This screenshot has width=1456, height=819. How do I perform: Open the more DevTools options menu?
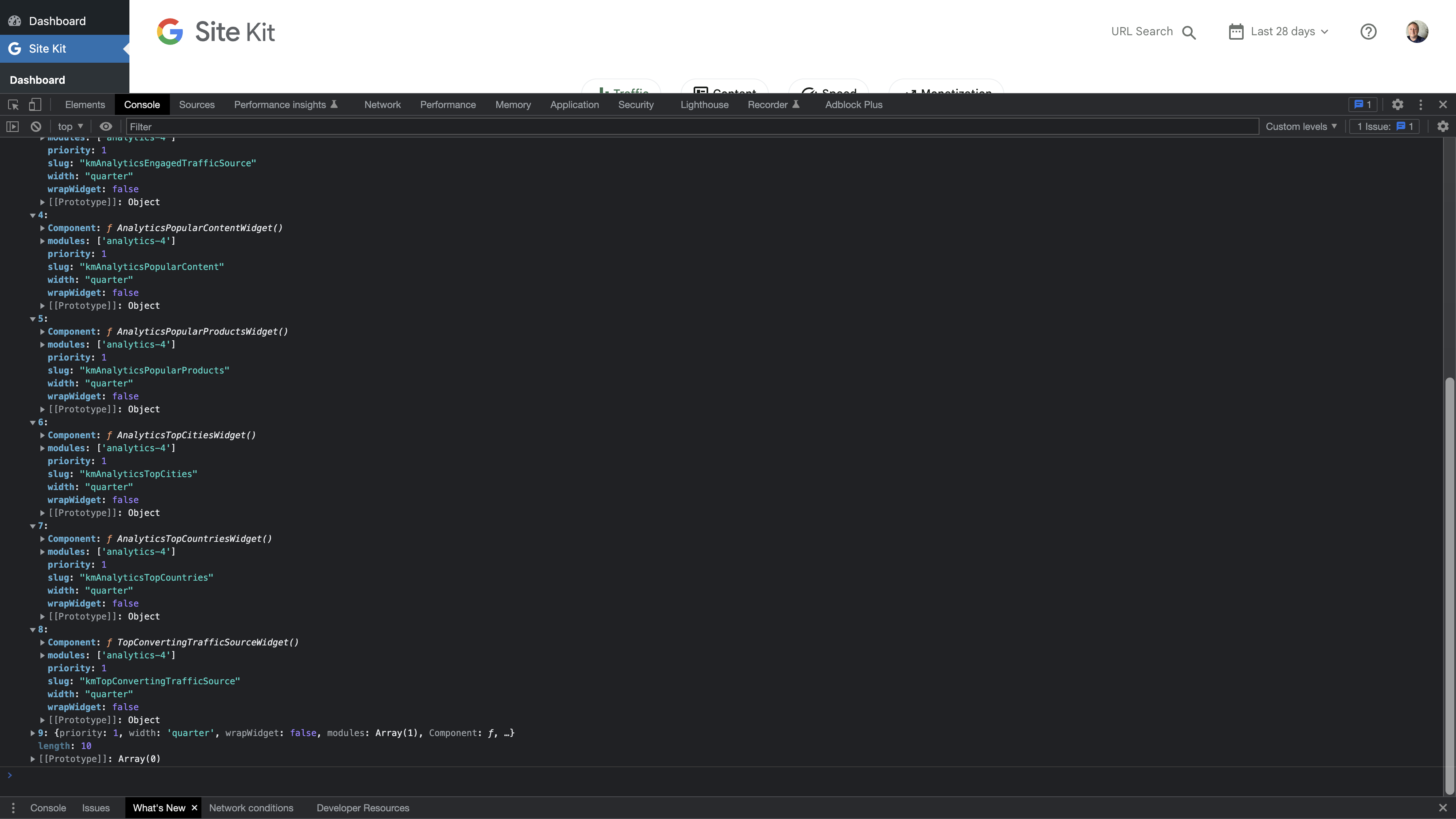1420,104
